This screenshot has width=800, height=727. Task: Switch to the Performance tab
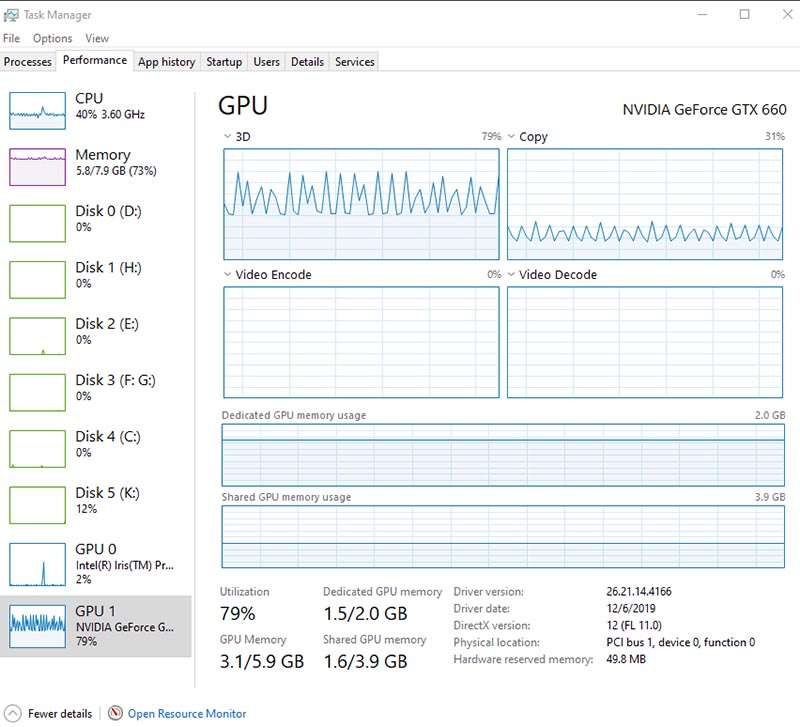(95, 60)
